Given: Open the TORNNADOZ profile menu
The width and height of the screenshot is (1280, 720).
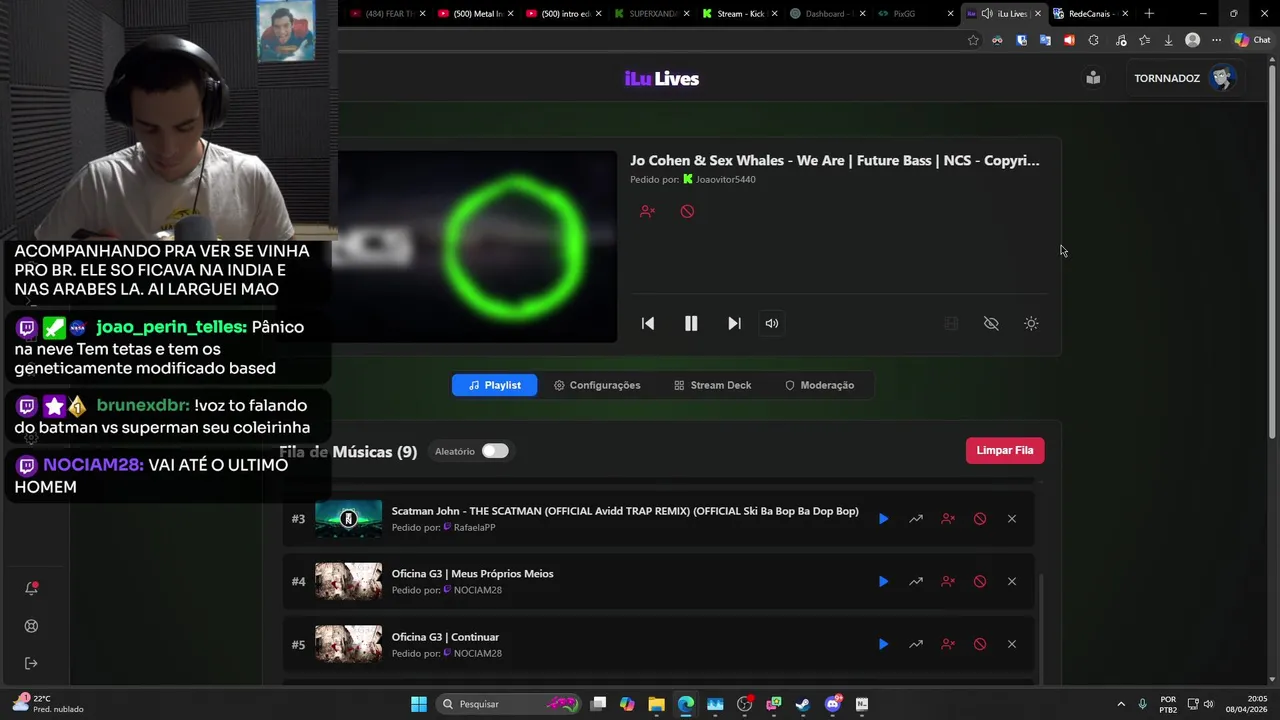Looking at the screenshot, I should point(1185,78).
